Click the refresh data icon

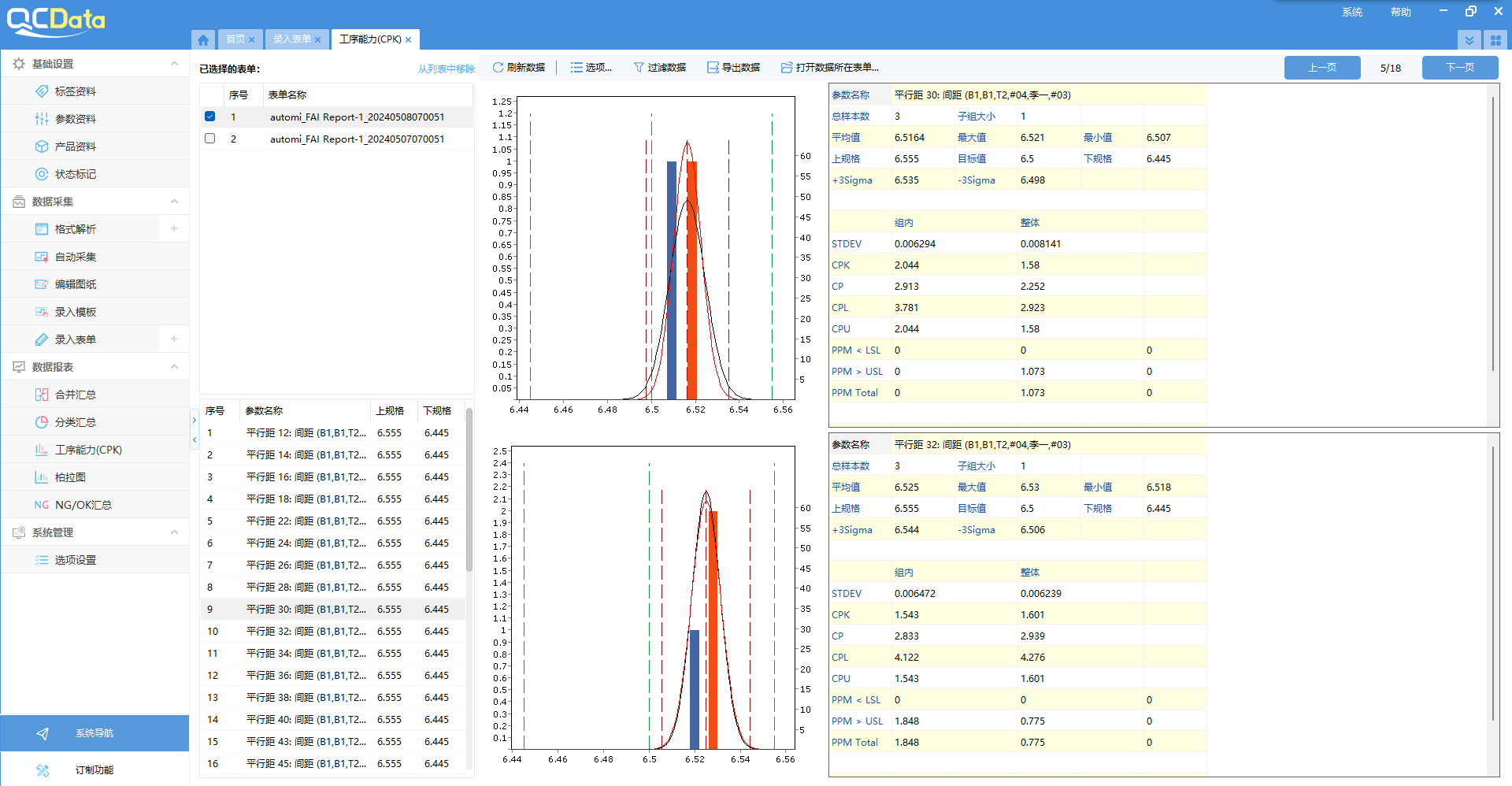pos(498,68)
